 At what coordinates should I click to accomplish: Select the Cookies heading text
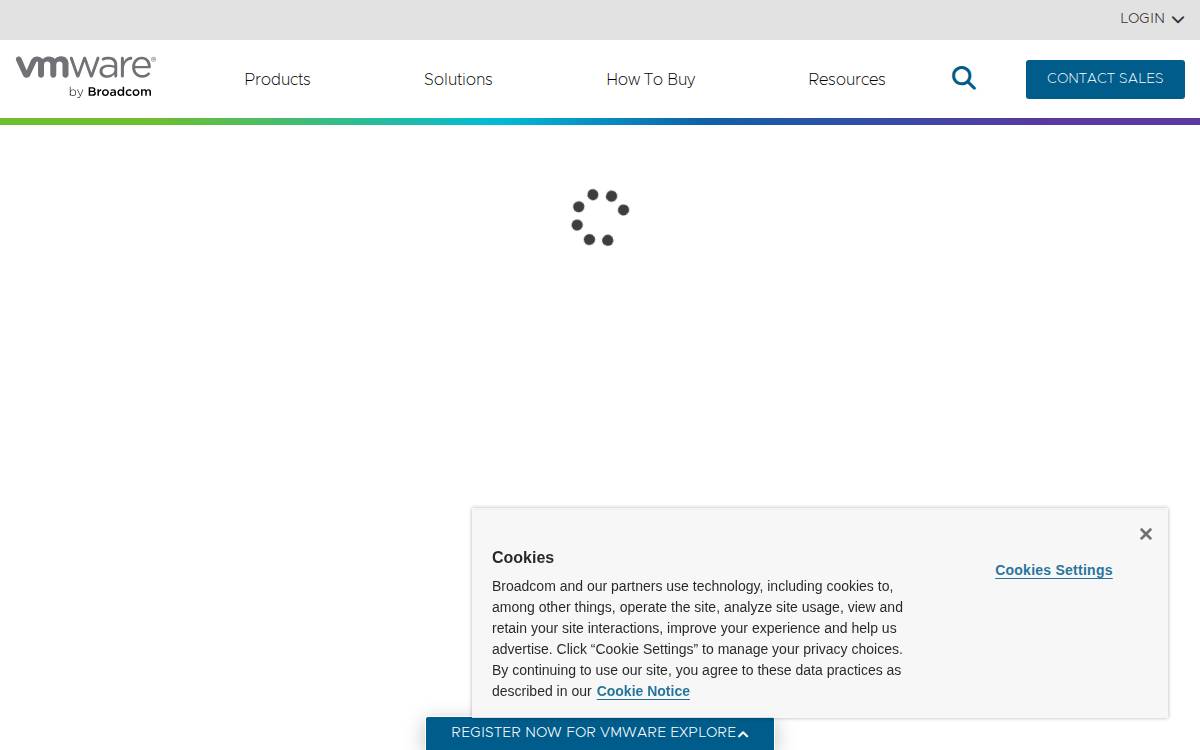[x=523, y=557]
